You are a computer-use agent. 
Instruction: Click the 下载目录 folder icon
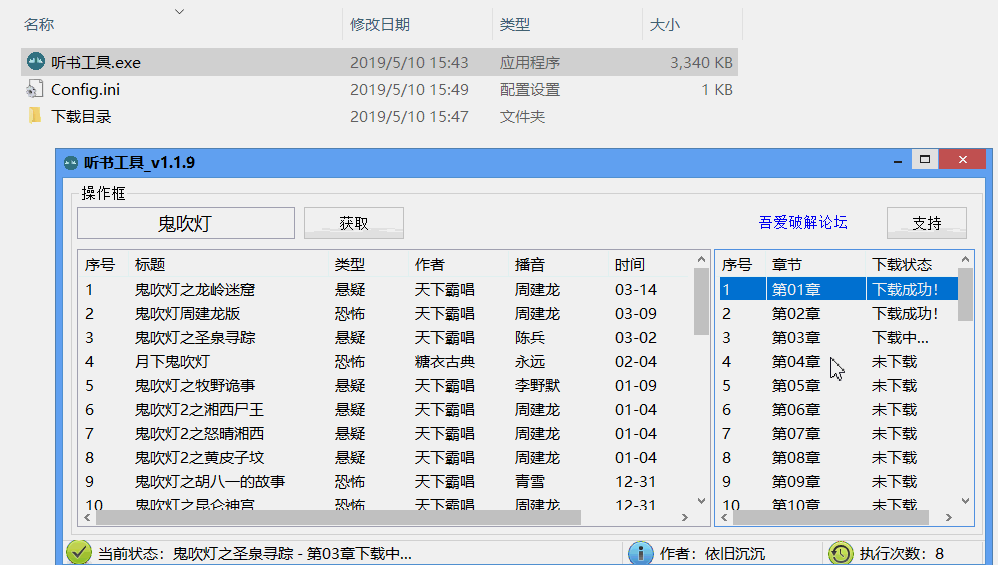(x=35, y=116)
